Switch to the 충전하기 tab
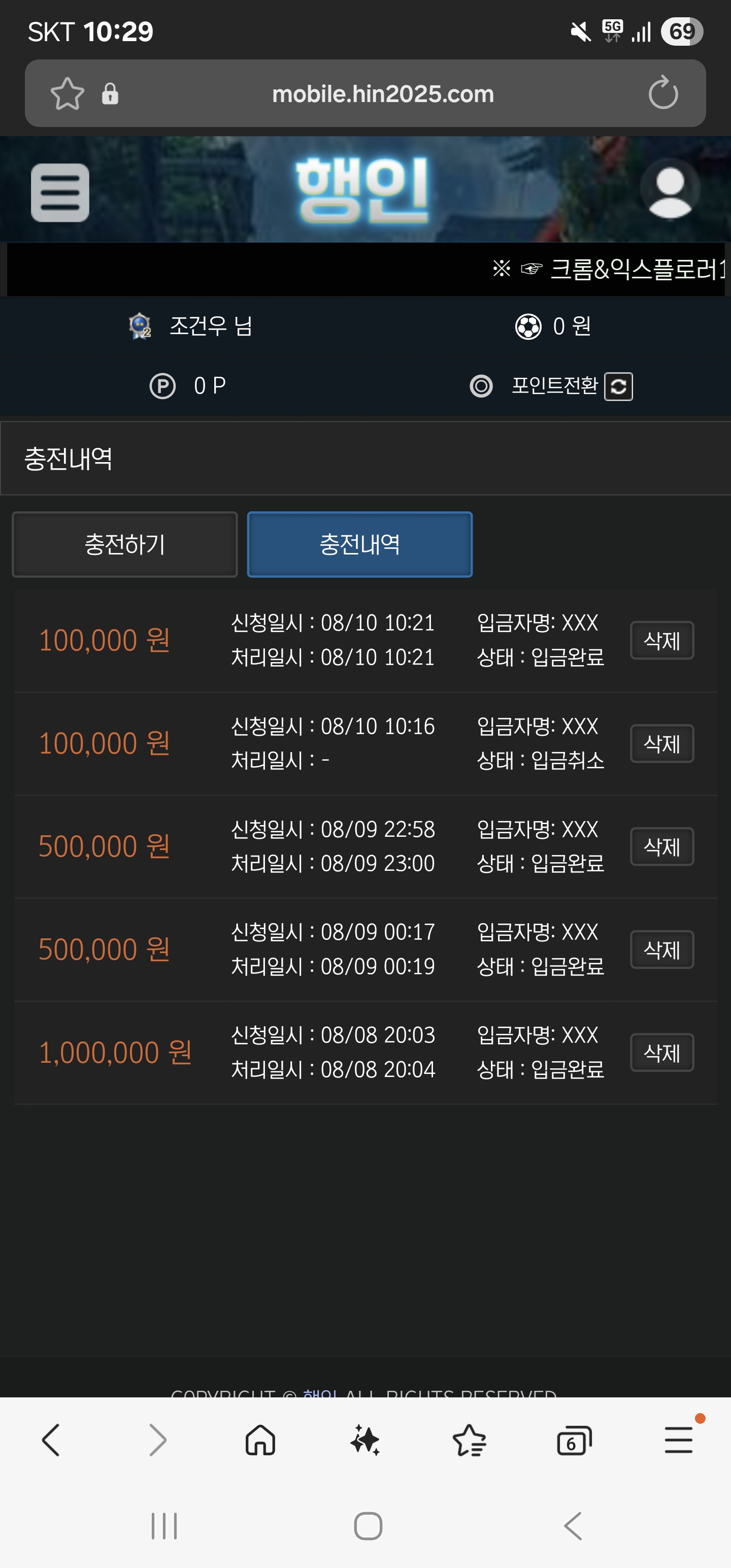731x1568 pixels. coord(125,544)
